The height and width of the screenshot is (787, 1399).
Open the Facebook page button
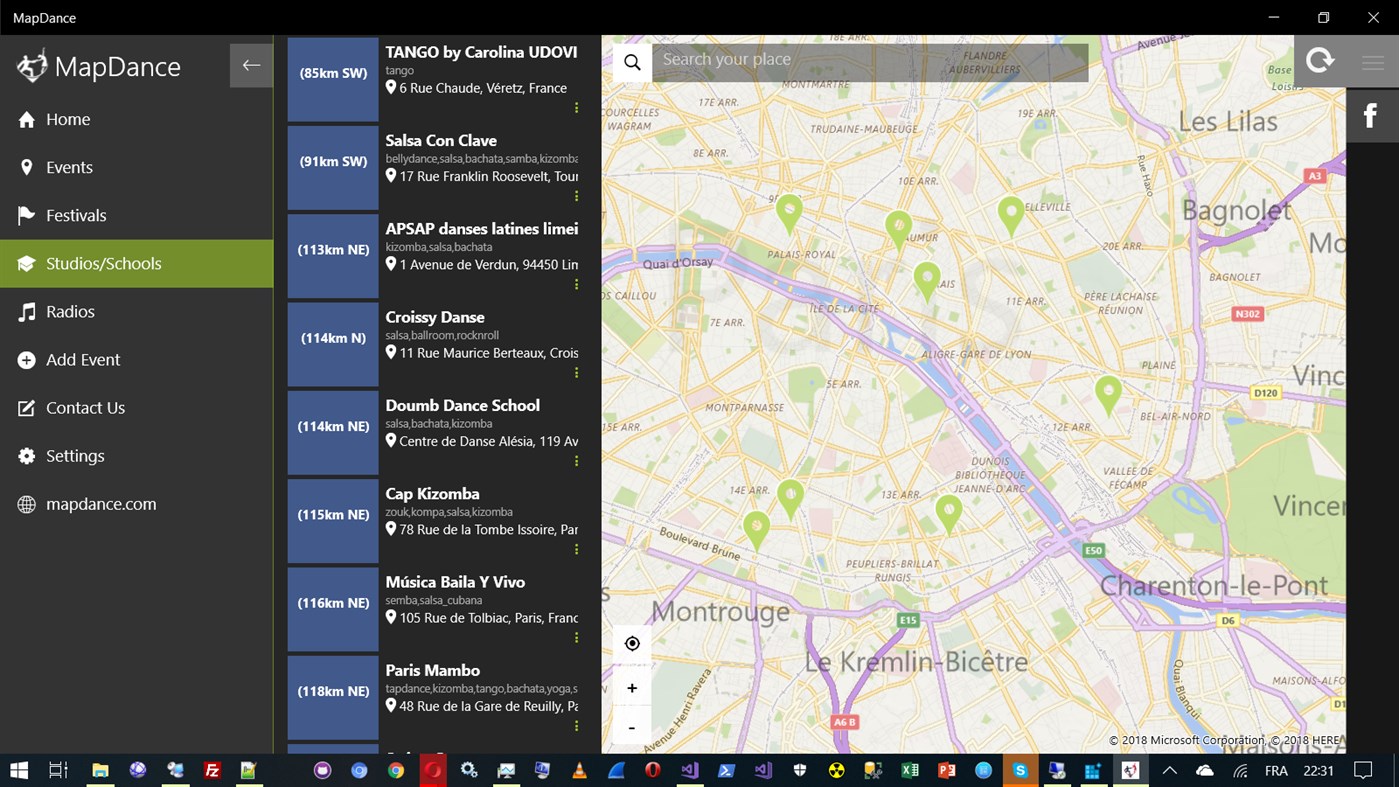coord(1371,116)
